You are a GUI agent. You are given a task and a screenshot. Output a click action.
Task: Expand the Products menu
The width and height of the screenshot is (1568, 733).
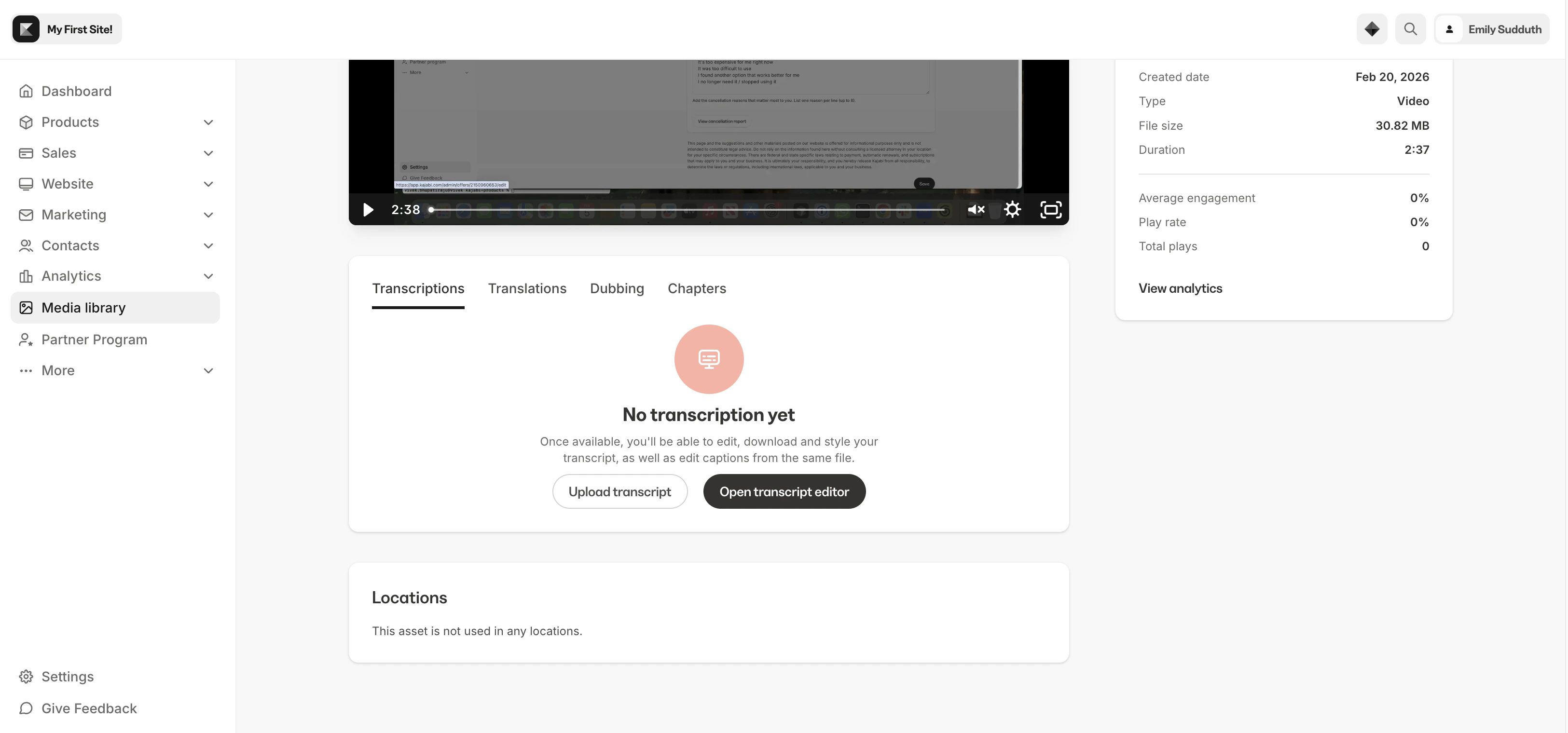point(209,122)
